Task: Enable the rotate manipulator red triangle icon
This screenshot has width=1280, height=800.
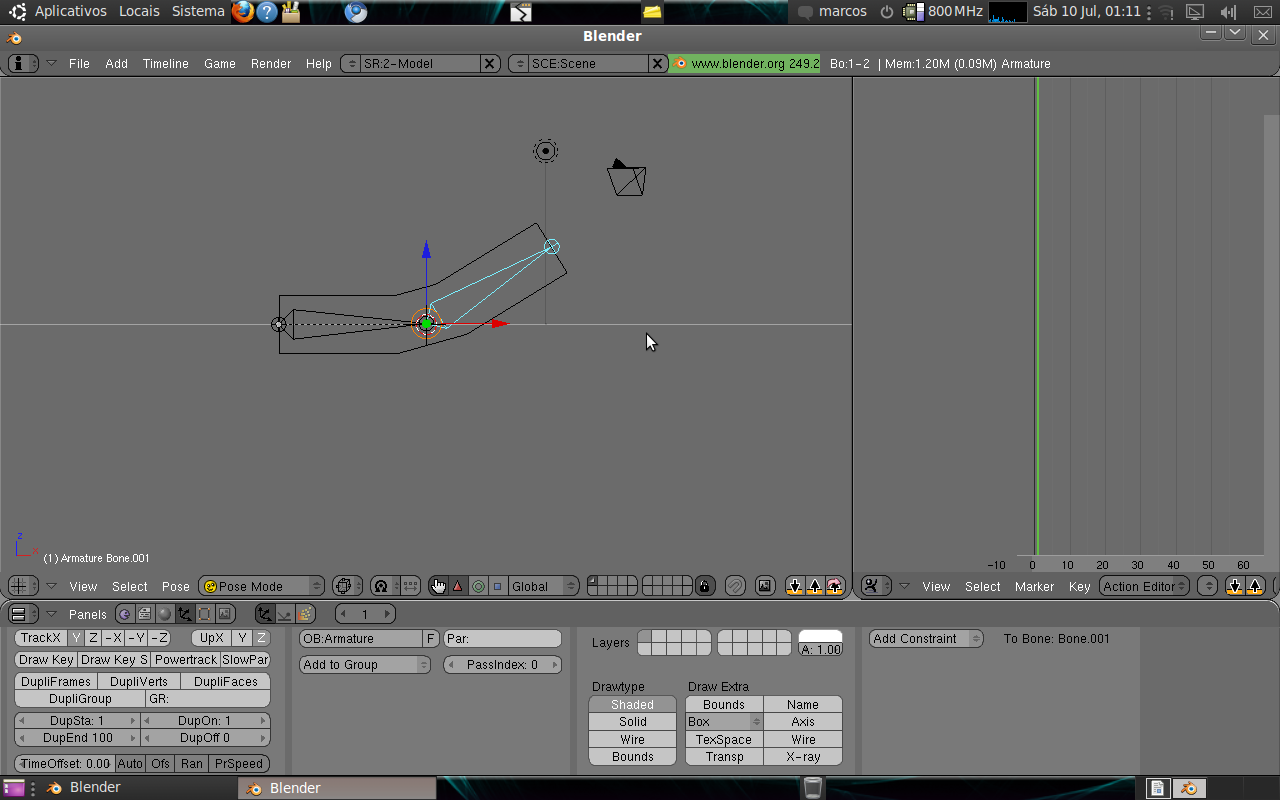Action: [x=458, y=586]
